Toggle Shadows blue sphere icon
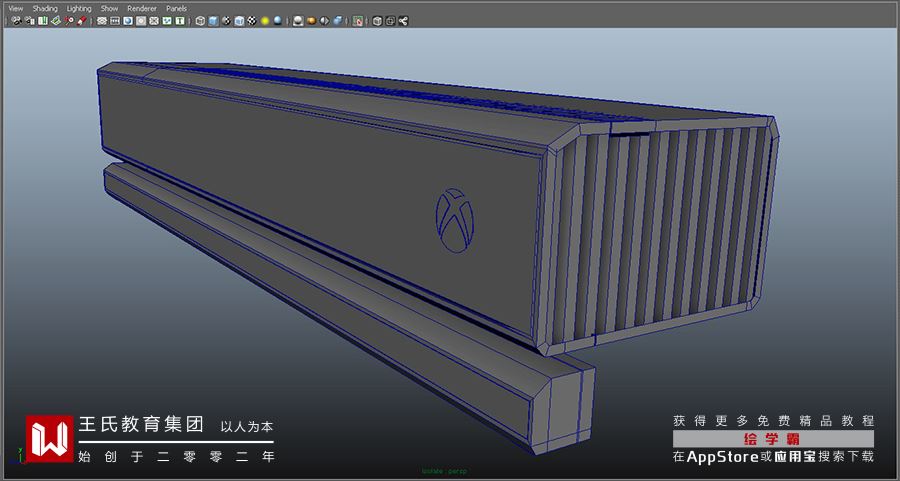The height and width of the screenshot is (481, 900). 278,21
